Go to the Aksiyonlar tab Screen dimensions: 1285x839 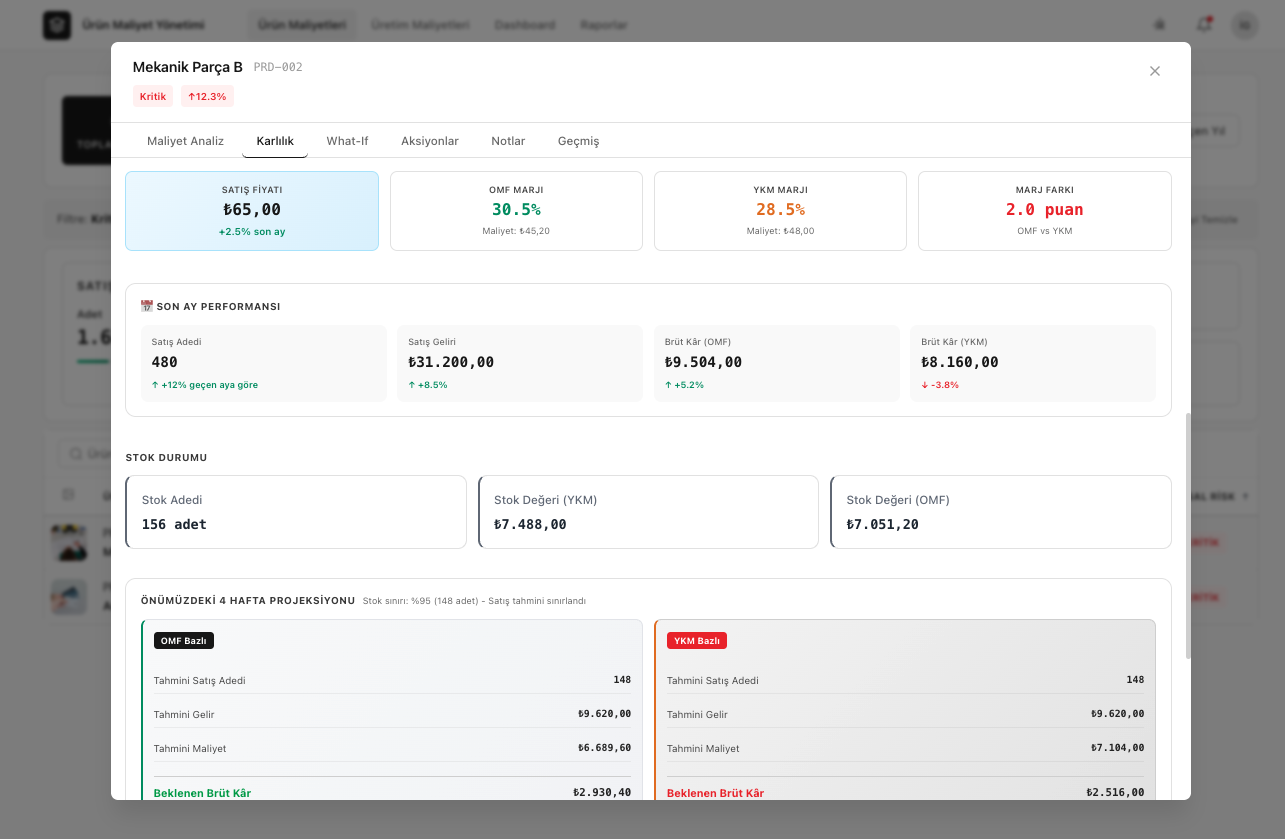coord(430,141)
